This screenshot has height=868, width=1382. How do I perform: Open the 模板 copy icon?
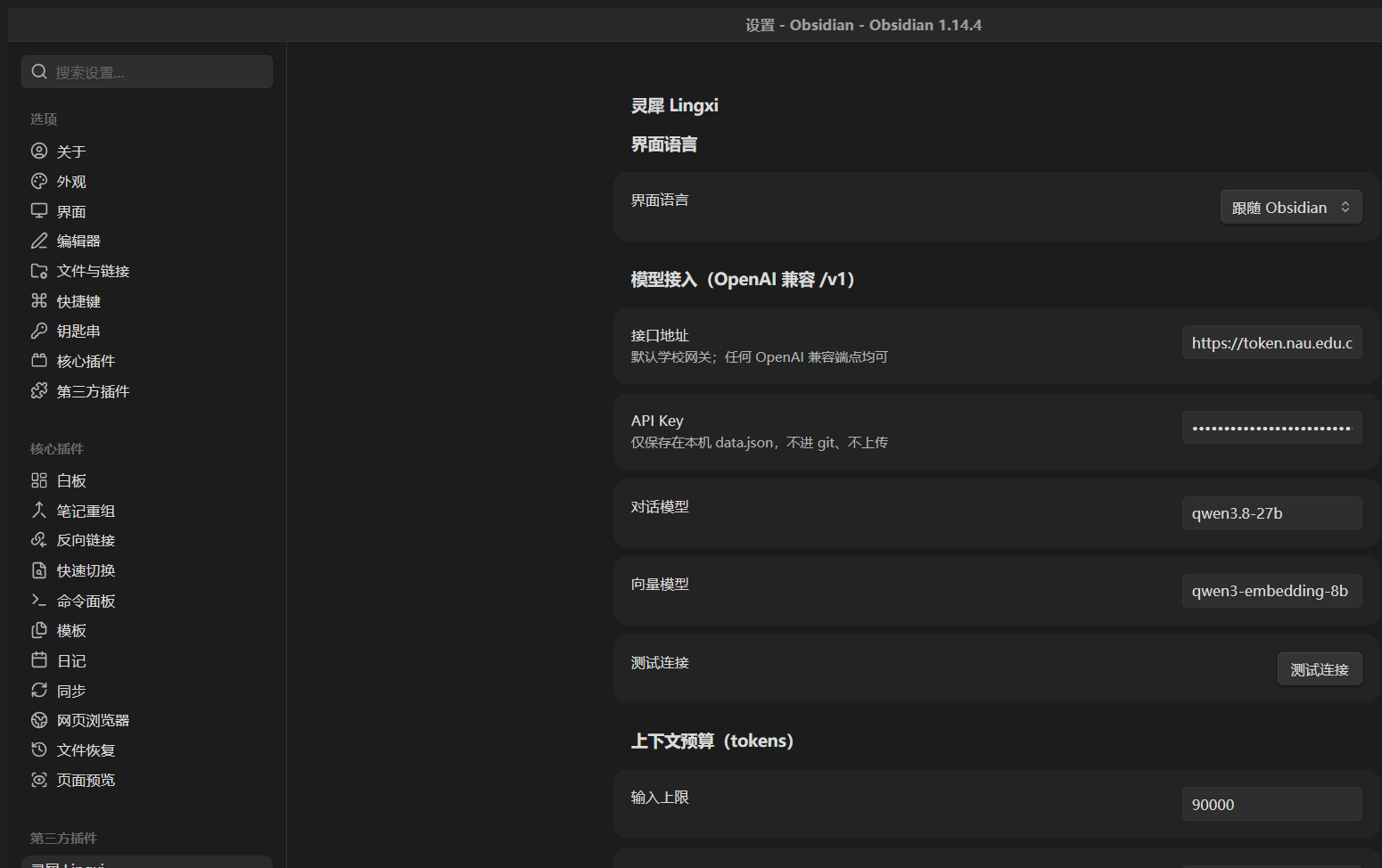click(x=39, y=630)
